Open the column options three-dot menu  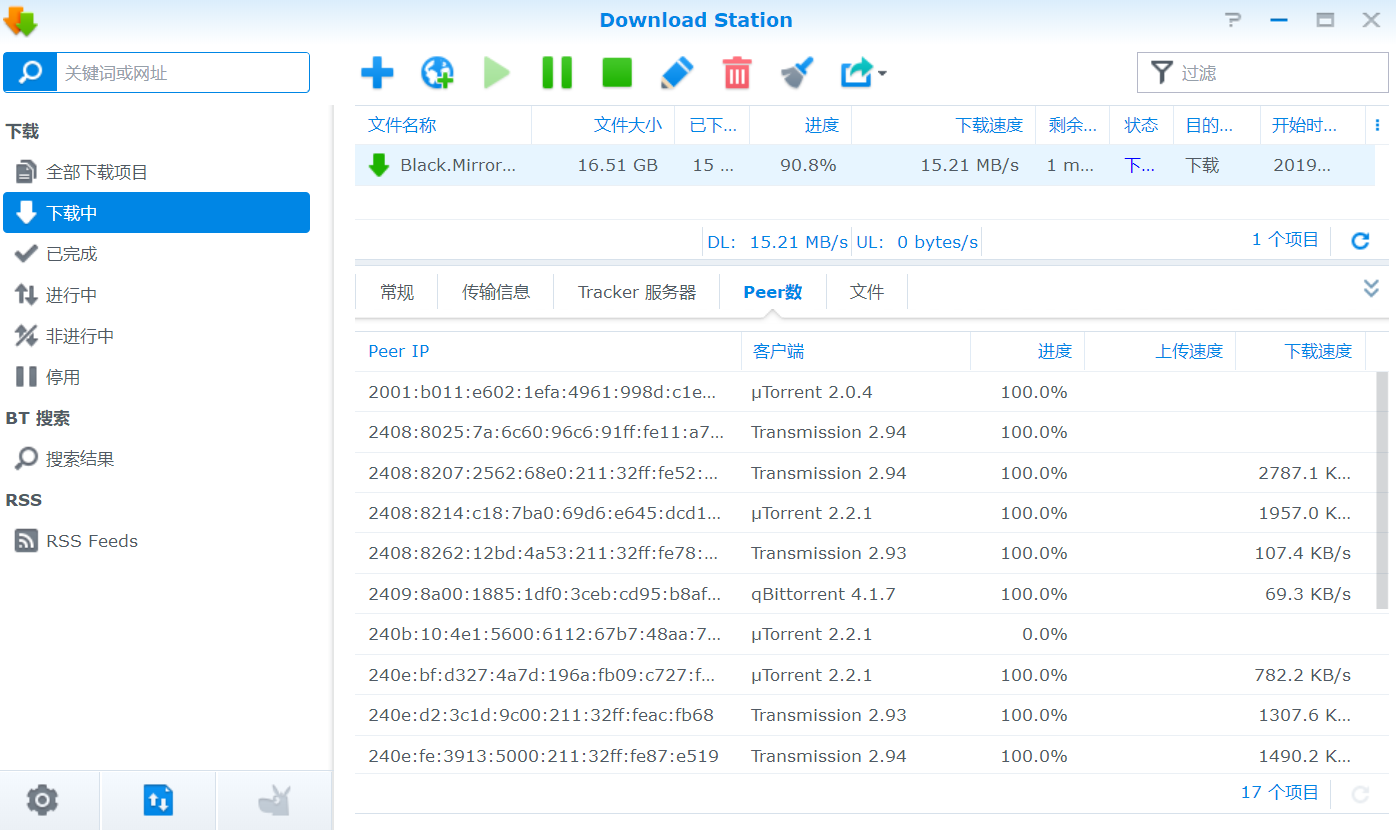click(1378, 125)
